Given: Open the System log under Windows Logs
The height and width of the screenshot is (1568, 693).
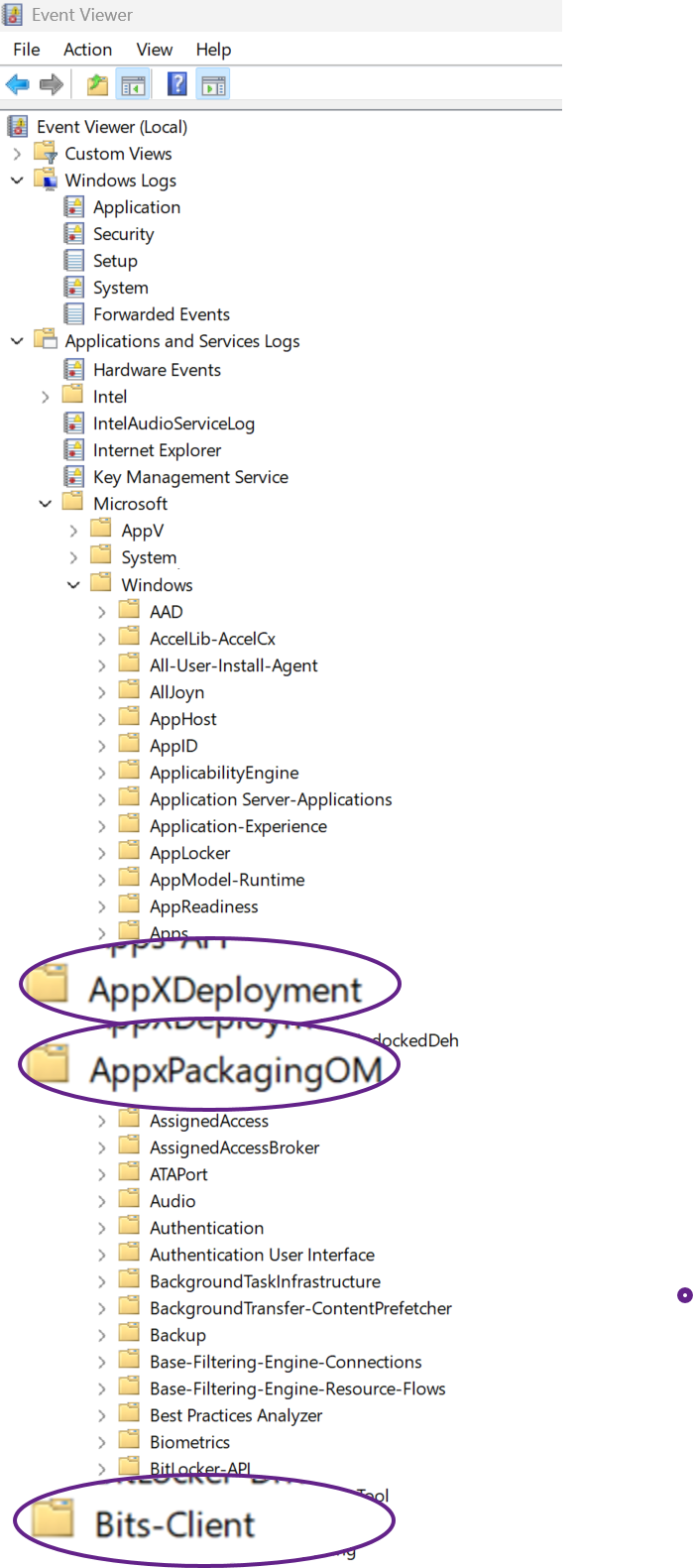Looking at the screenshot, I should tap(120, 288).
